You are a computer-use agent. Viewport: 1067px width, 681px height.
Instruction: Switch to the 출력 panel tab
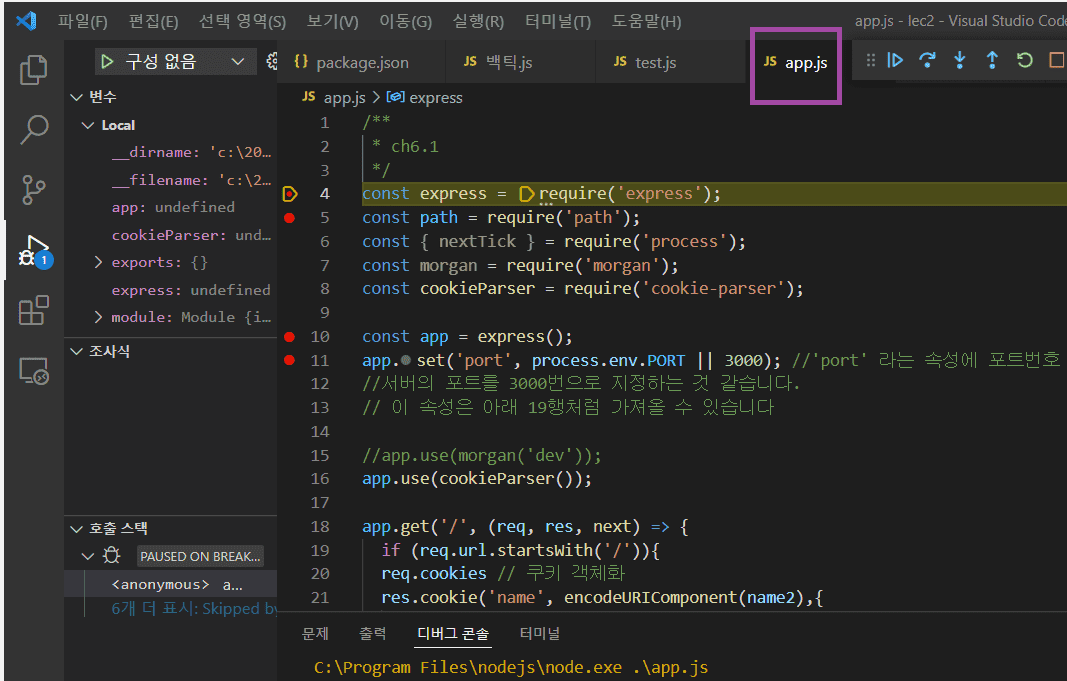point(372,633)
